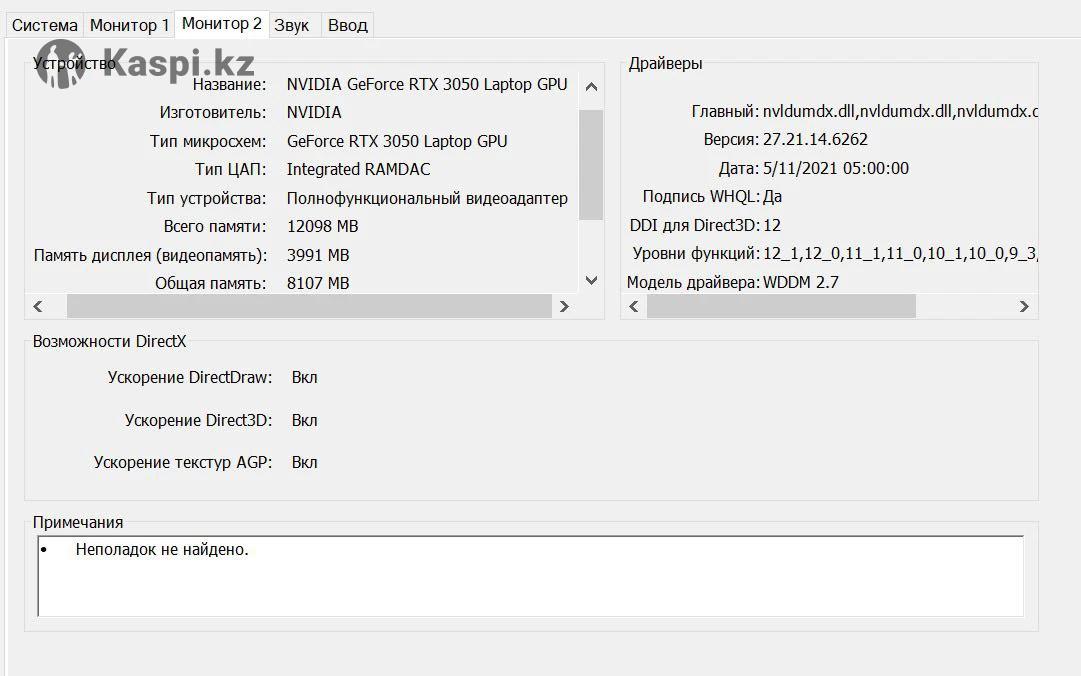1081x676 pixels.
Task: Click the Примечания group heading
Action: (78, 523)
